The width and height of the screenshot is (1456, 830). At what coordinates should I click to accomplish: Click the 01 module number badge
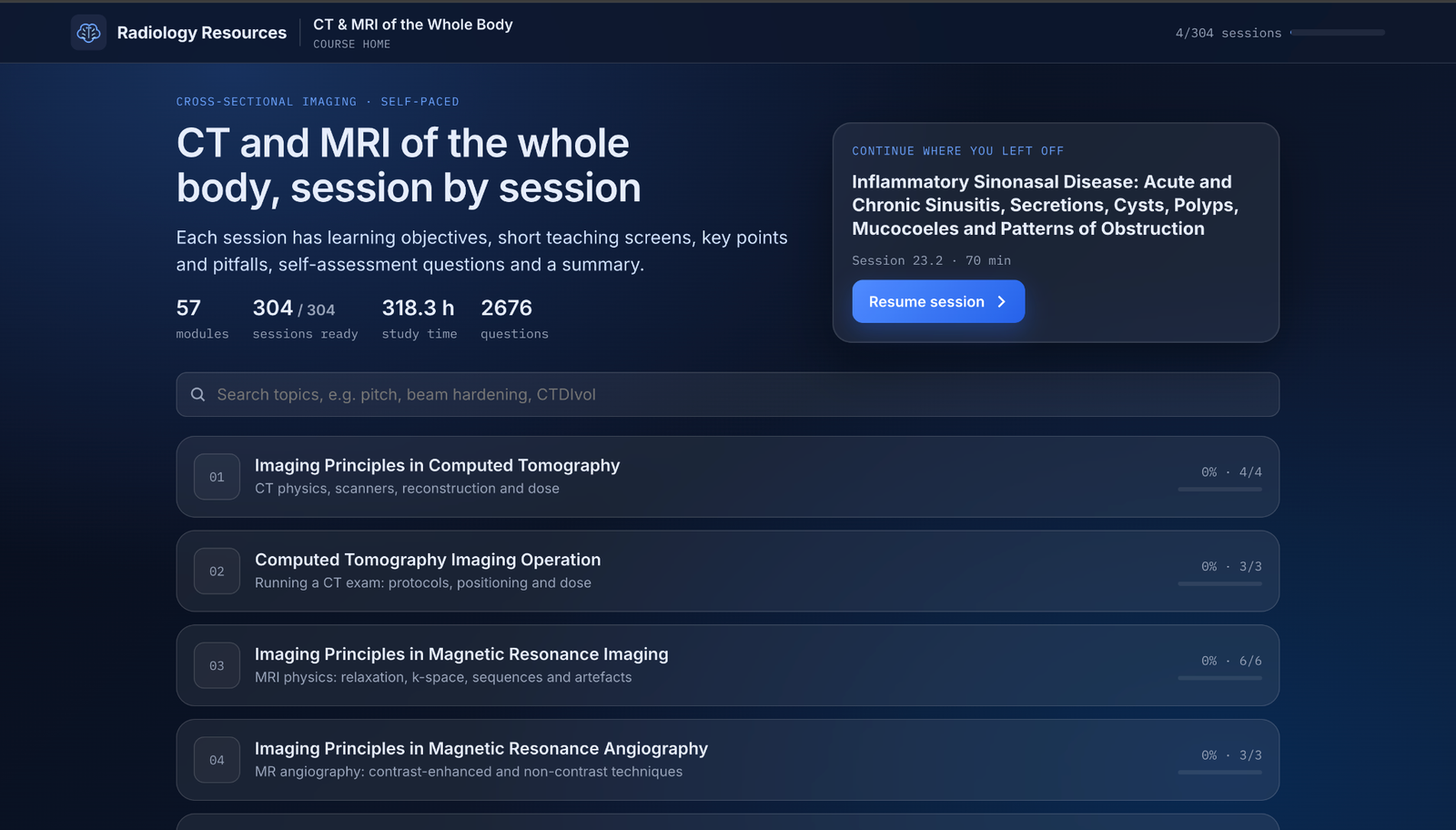click(x=217, y=477)
